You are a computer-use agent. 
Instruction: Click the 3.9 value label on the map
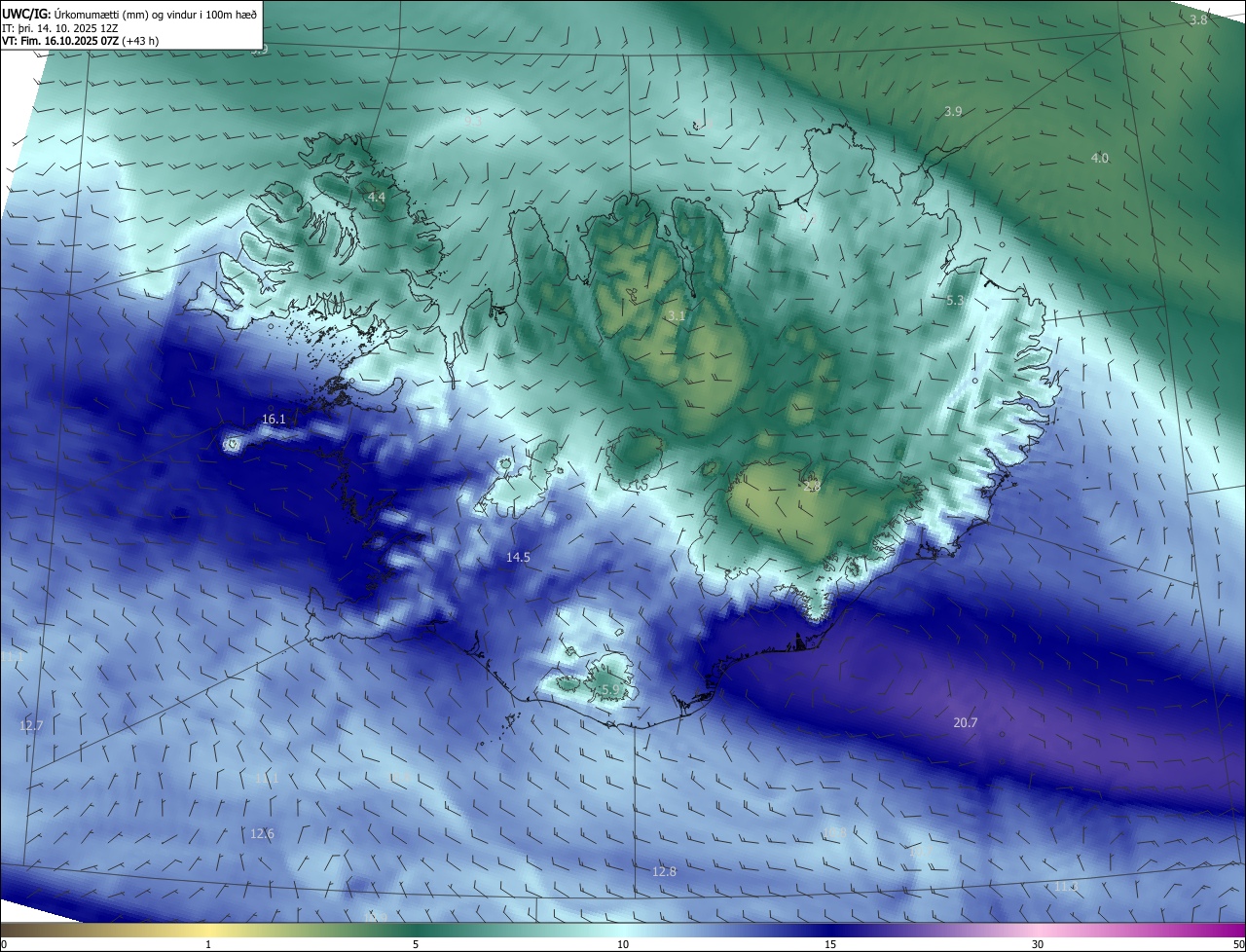(x=953, y=112)
